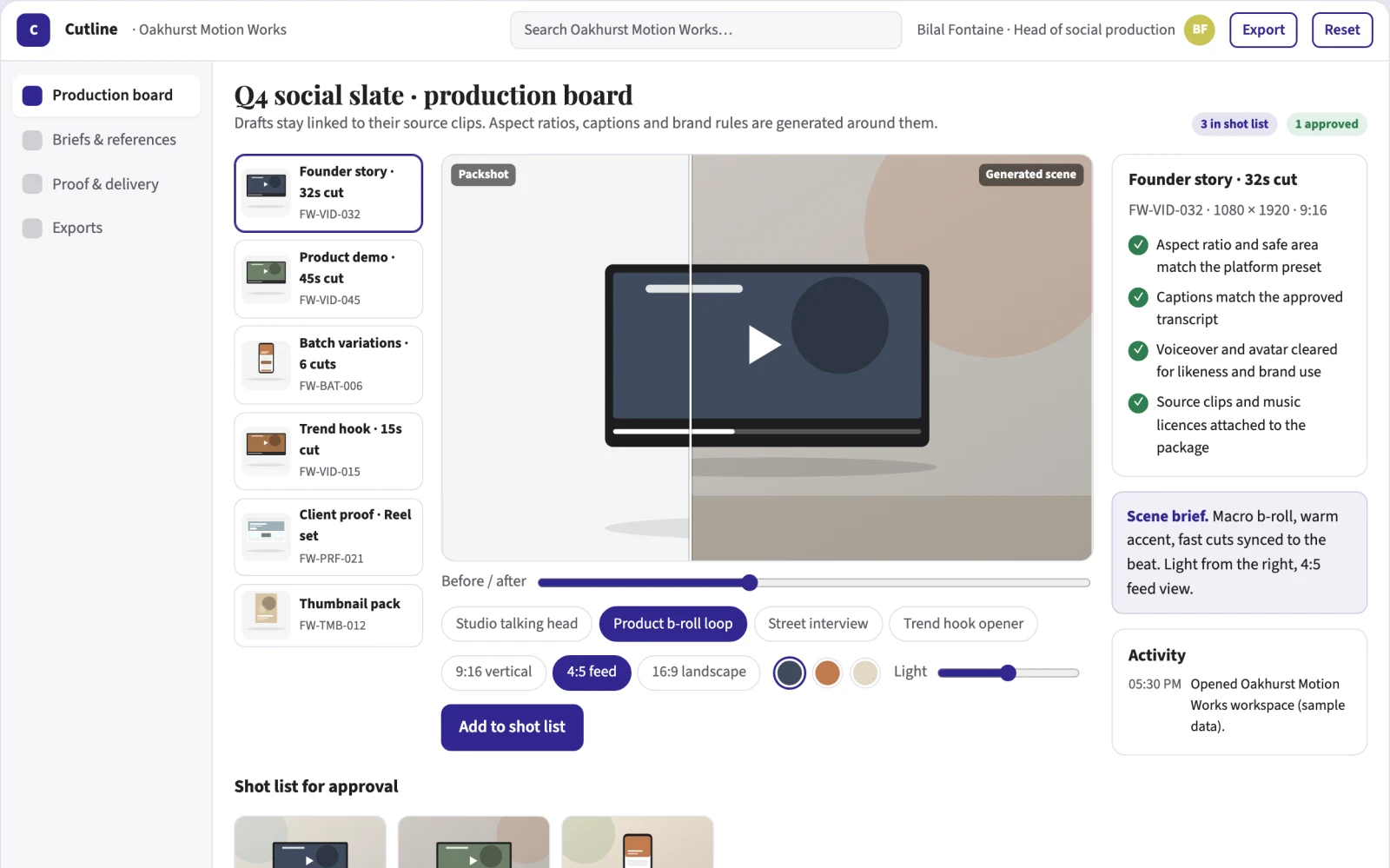Click the Light slider handle
Viewport: 1390px width, 868px height.
(x=1008, y=673)
